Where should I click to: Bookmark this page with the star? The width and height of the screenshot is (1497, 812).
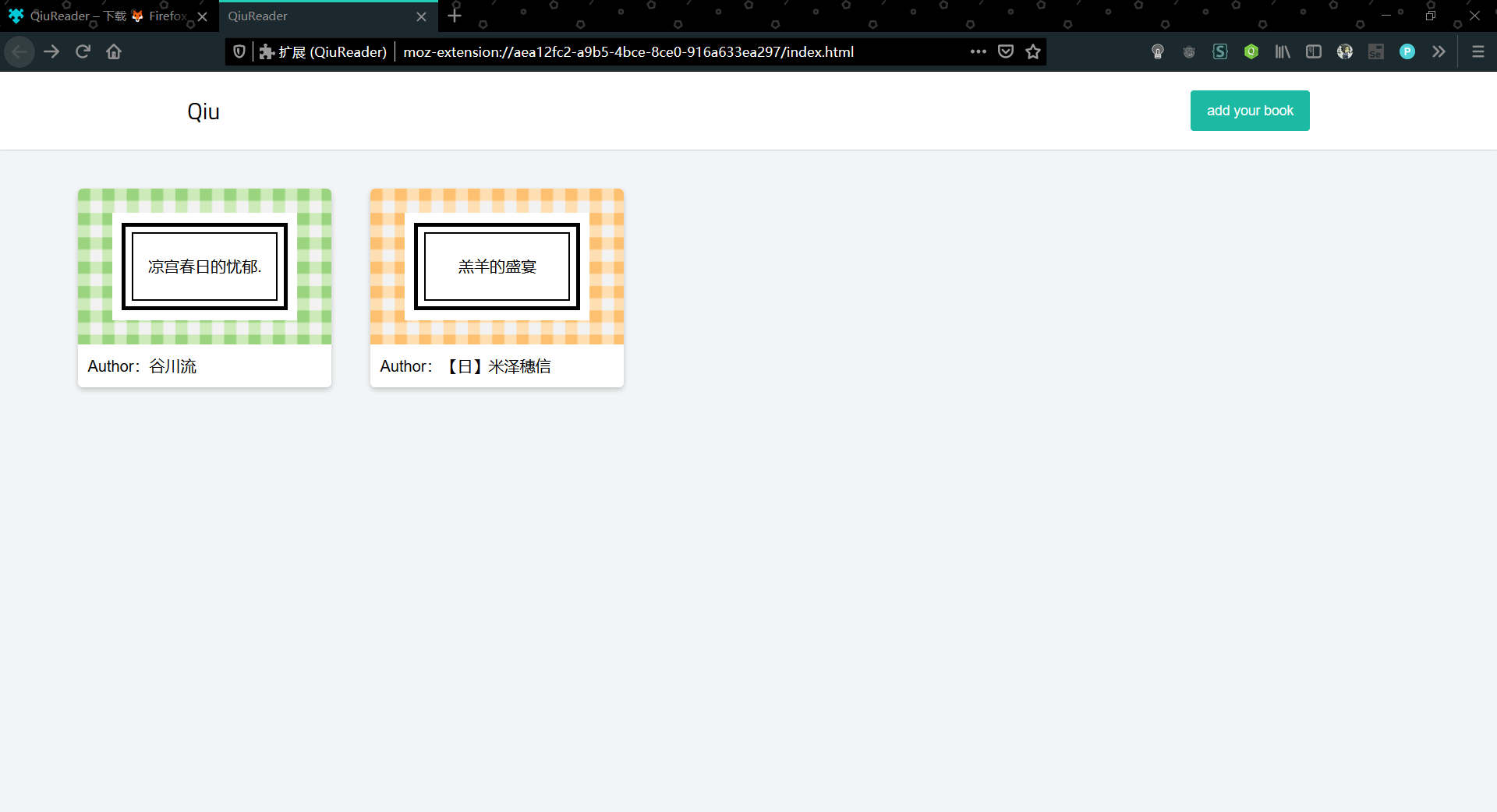1033,52
